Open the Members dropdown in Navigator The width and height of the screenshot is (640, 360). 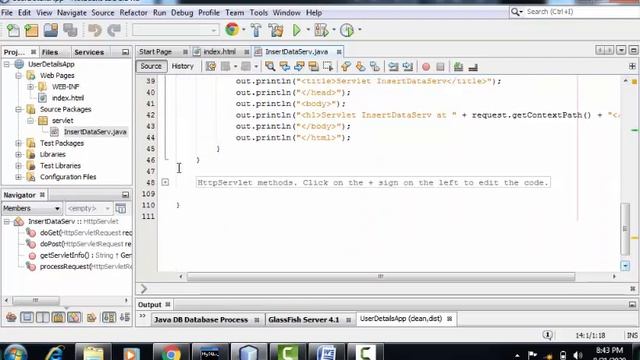coord(32,208)
